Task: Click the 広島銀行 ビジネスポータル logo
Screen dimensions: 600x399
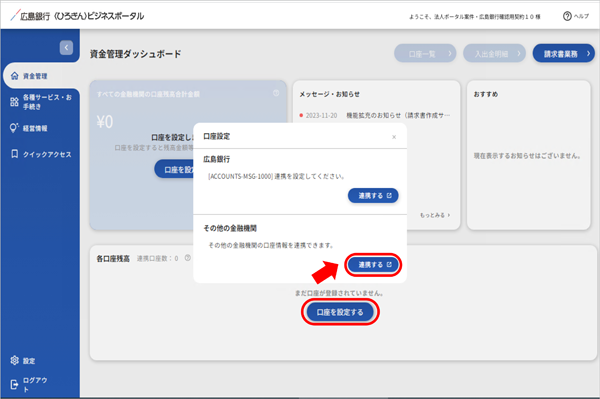Action: 77,16
